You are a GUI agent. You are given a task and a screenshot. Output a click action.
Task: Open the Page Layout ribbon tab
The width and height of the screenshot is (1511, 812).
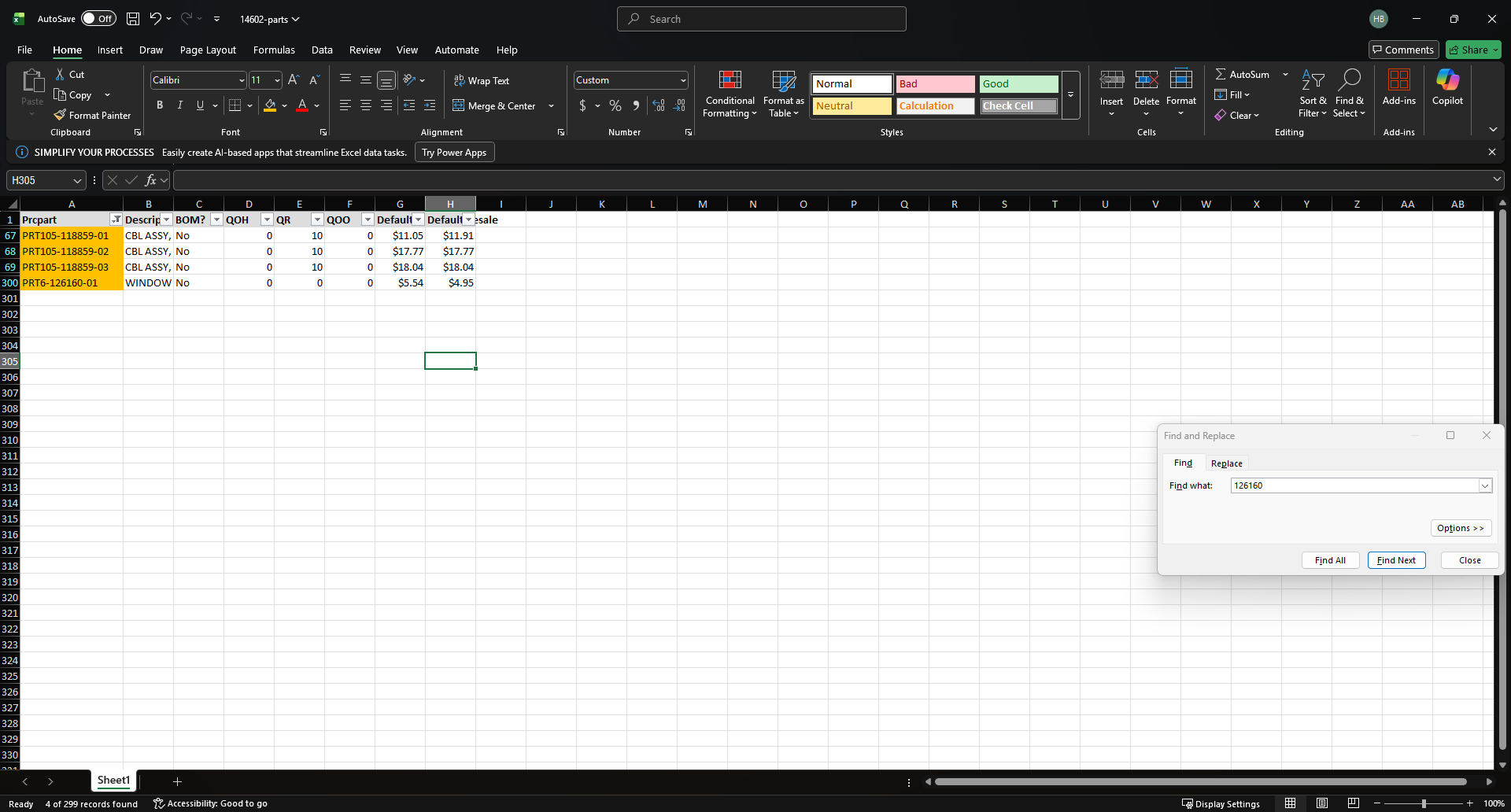coord(208,50)
